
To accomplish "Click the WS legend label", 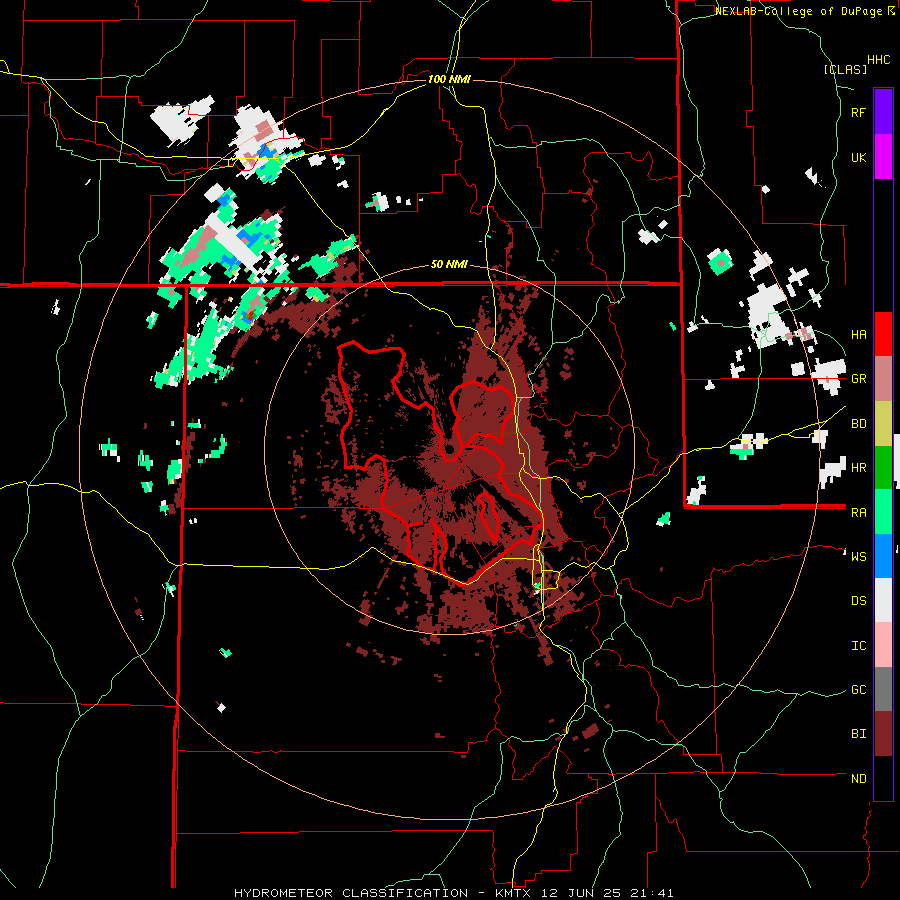I will coord(858,557).
